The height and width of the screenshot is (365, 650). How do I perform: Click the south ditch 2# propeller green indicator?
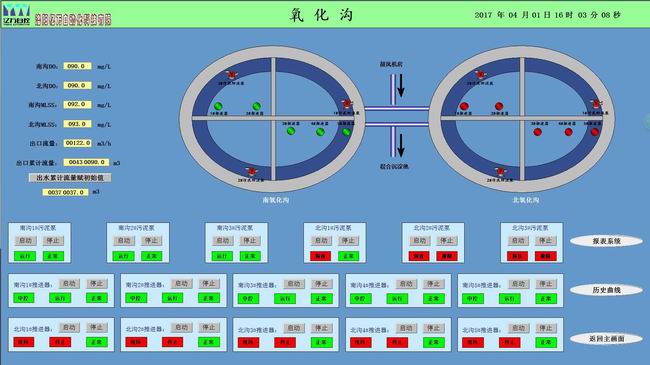click(257, 106)
